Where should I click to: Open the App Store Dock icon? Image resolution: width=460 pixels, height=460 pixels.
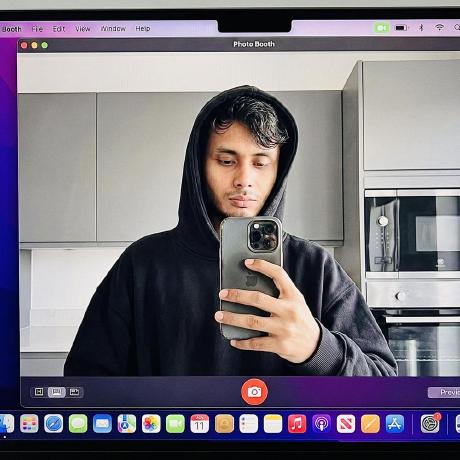tap(395, 424)
